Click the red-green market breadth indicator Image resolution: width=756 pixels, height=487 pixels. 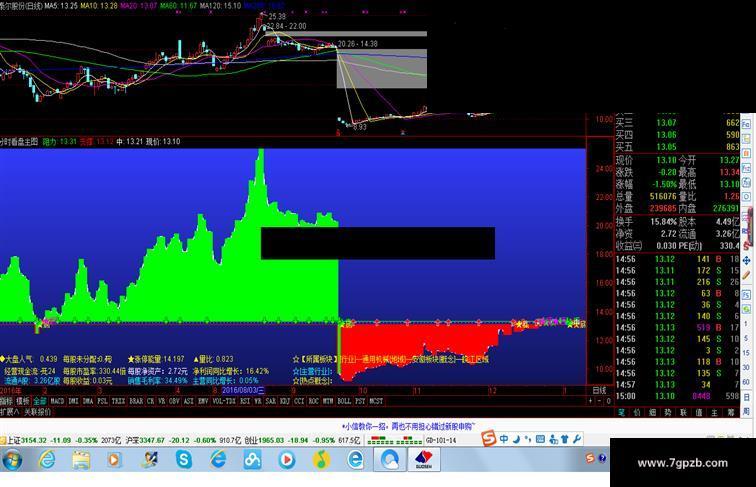(x=394, y=440)
